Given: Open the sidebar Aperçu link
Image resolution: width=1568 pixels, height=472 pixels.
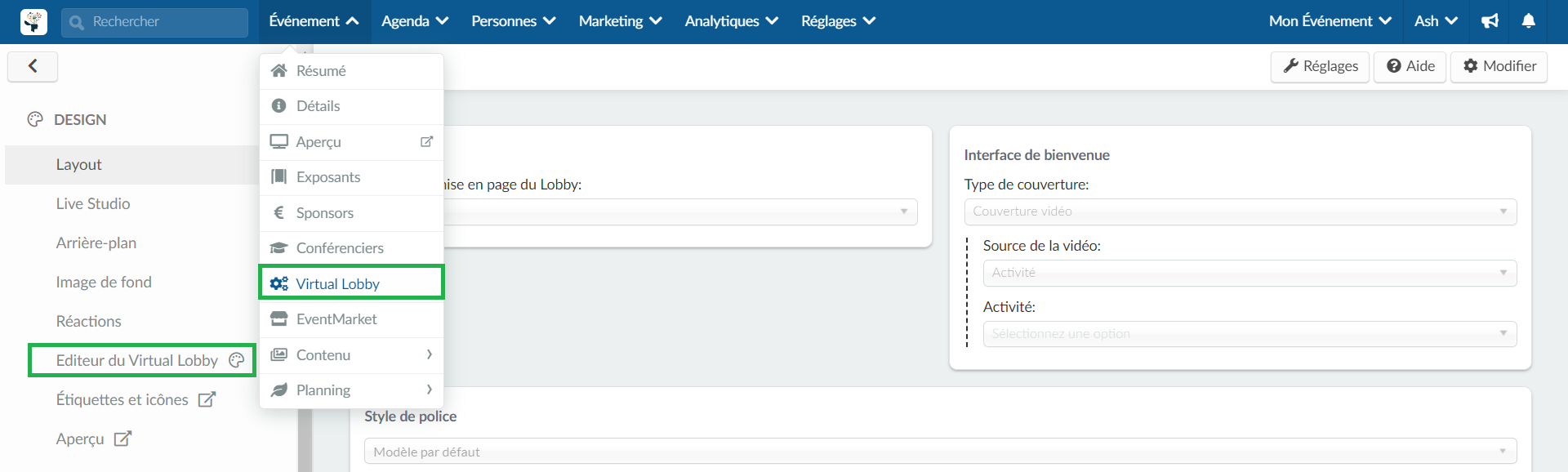Looking at the screenshot, I should click(80, 439).
